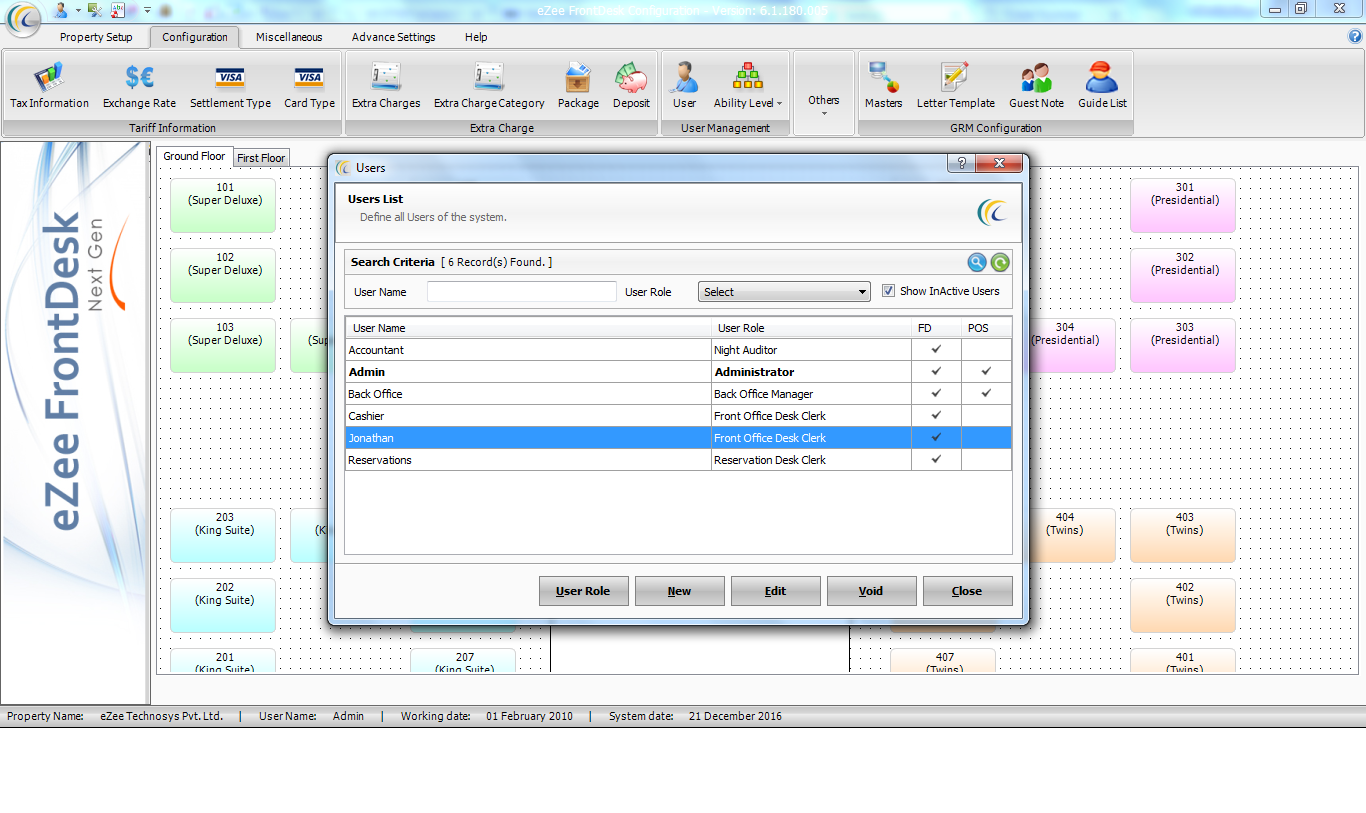Click the Edit button in Users dialog
Image resolution: width=1366 pixels, height=813 pixels.
(x=775, y=591)
